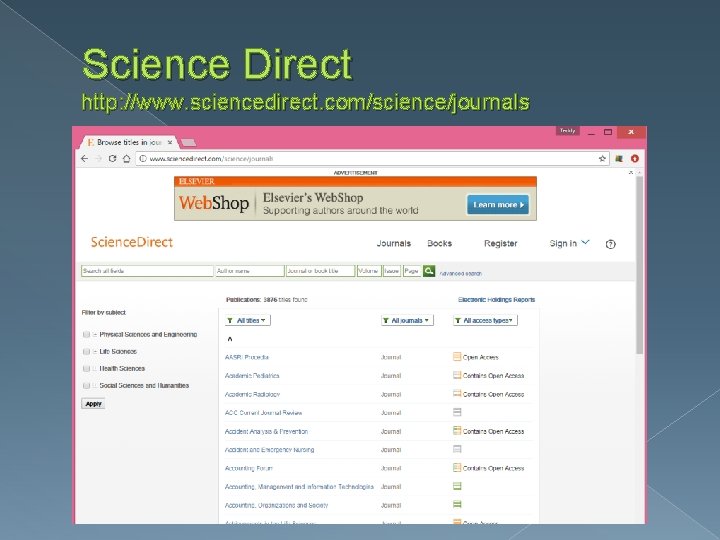Click access icon for AASRI Procedia

tap(457, 356)
